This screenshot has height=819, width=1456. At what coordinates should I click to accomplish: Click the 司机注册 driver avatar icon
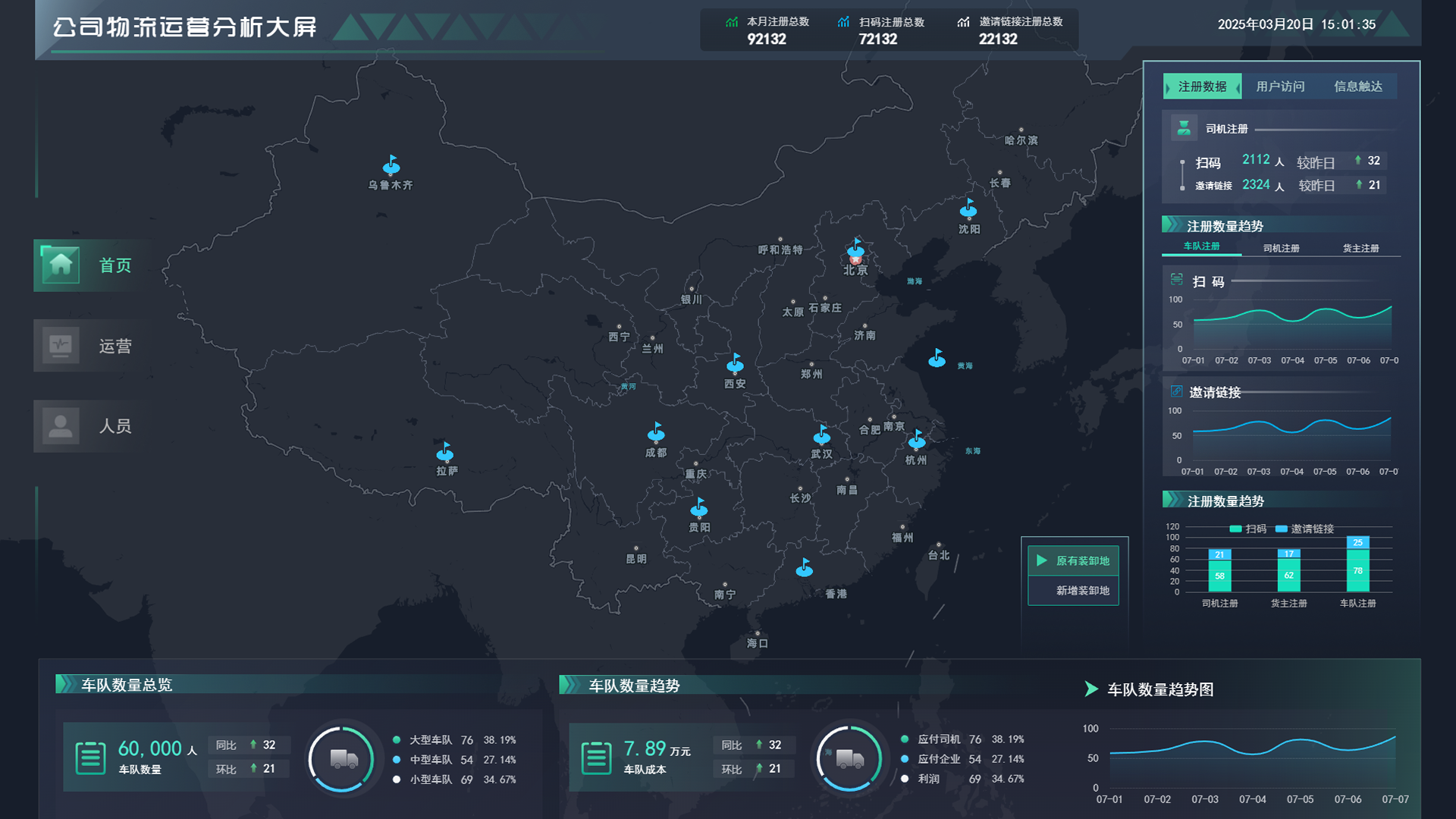[x=1184, y=127]
